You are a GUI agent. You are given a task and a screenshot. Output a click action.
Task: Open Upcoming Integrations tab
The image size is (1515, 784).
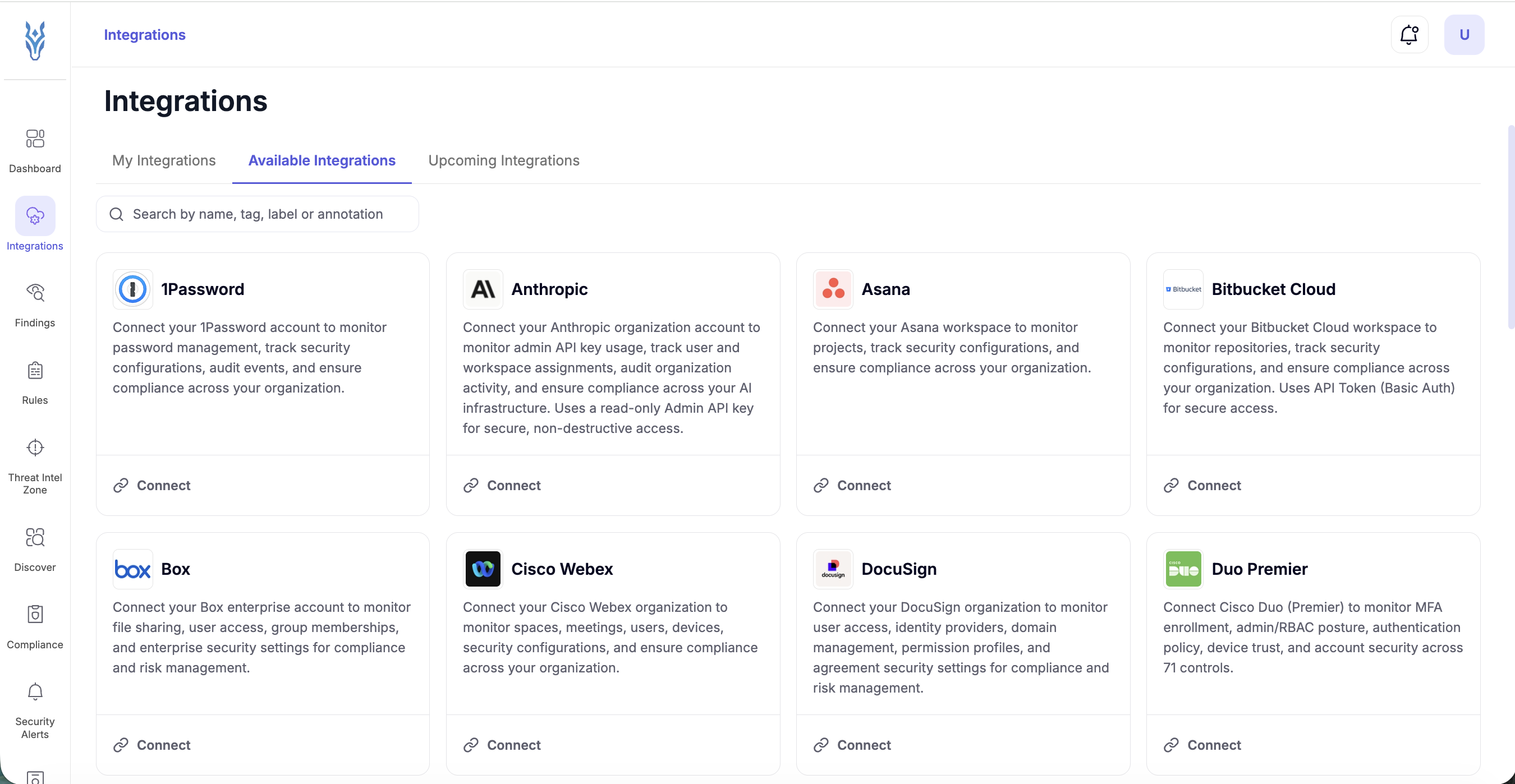tap(504, 160)
